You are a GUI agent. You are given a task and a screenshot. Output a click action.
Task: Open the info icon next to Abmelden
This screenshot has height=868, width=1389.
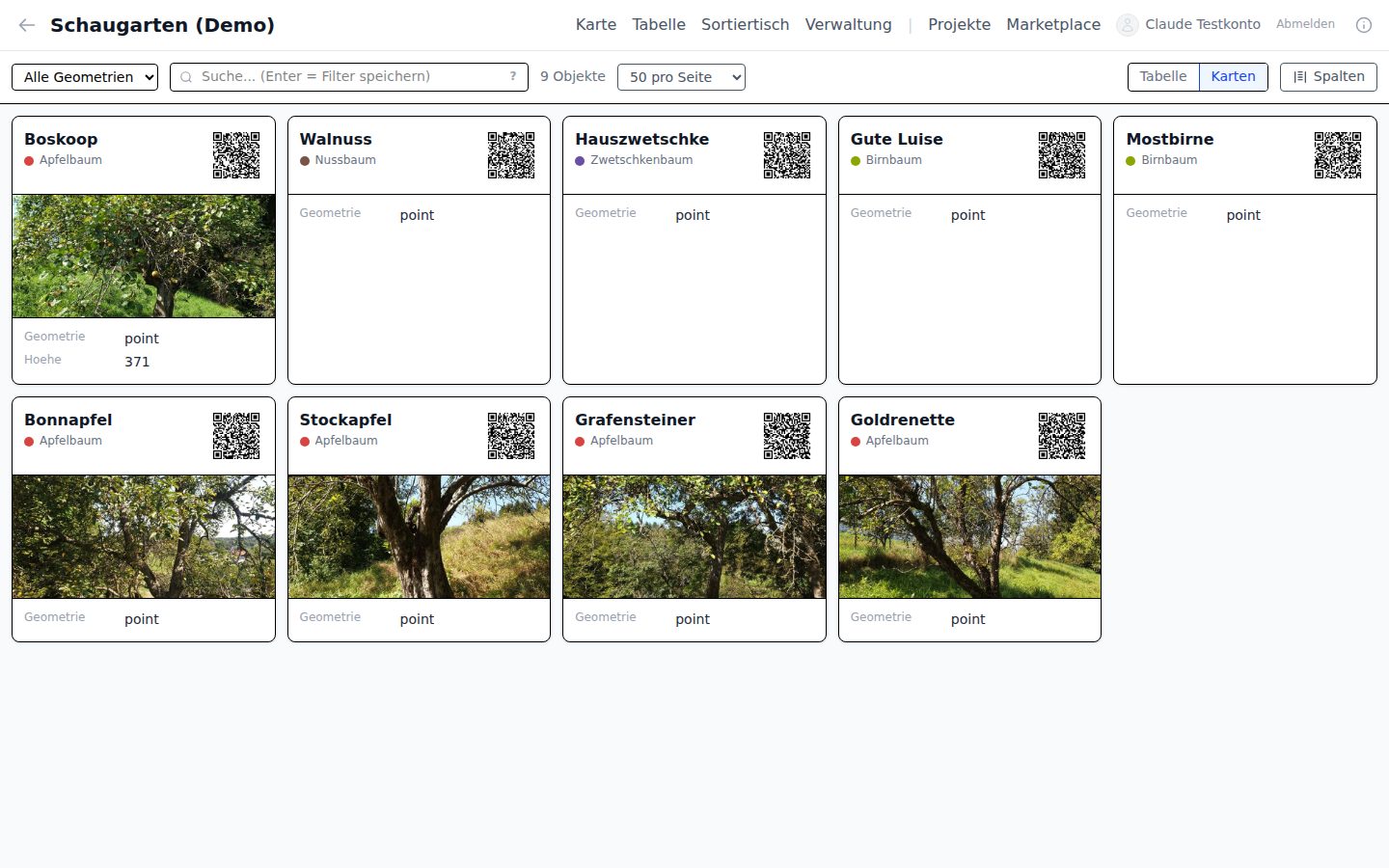[1364, 25]
